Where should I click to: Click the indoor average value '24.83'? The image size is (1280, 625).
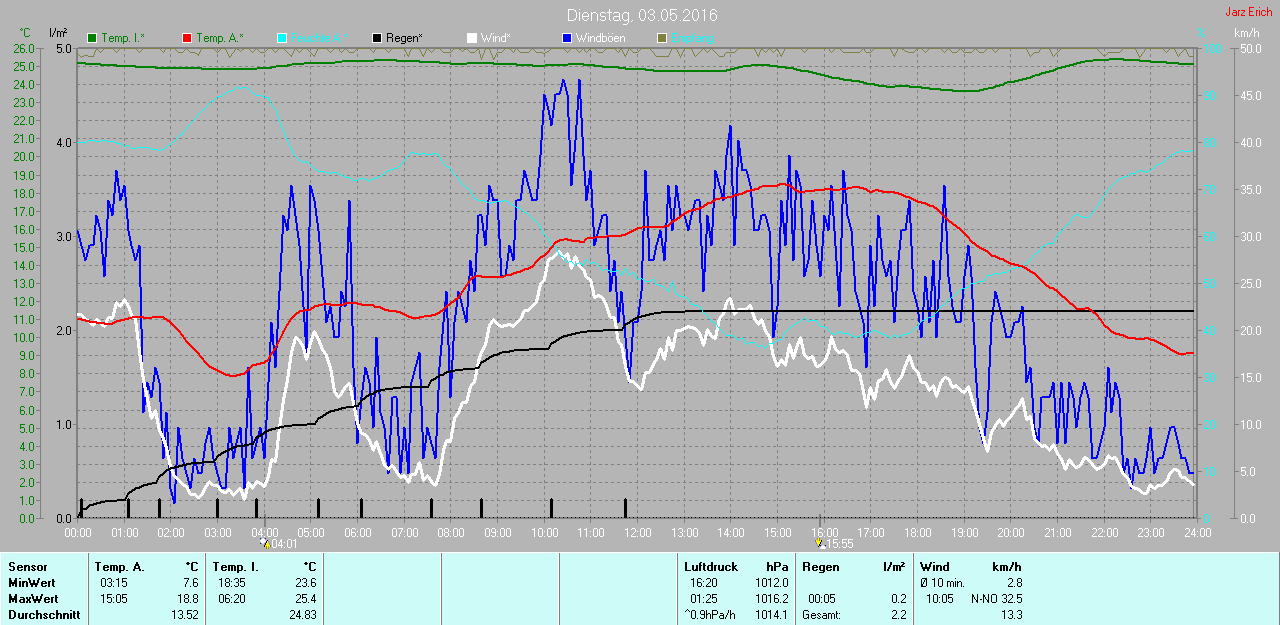[x=301, y=615]
